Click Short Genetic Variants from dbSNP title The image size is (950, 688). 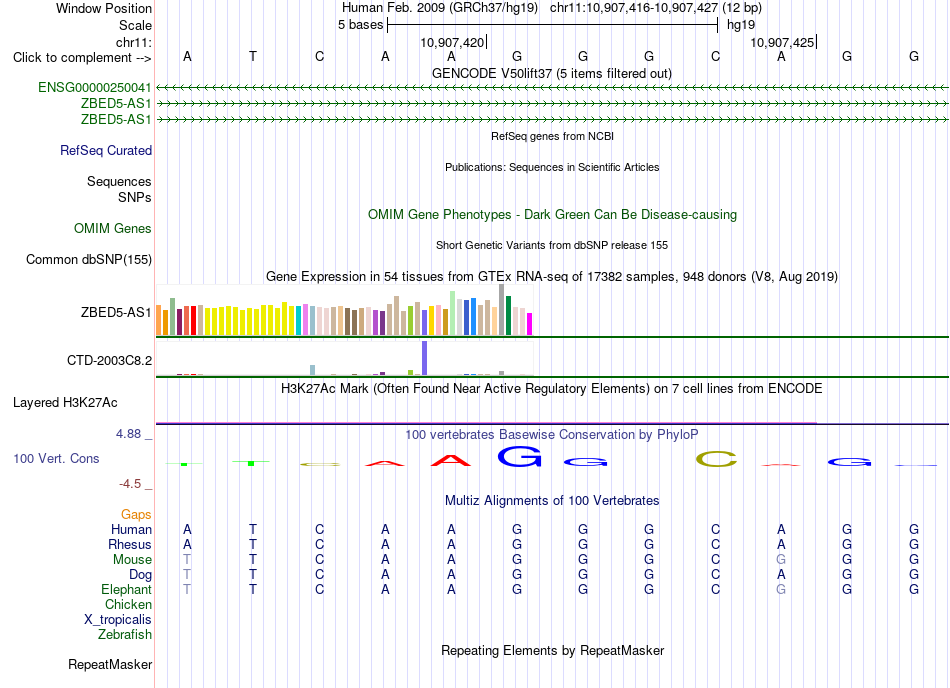552,245
